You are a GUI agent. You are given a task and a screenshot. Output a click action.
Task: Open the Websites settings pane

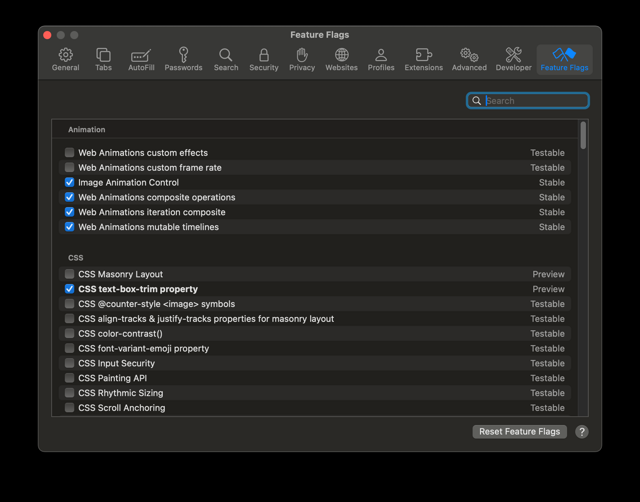[x=341, y=60]
